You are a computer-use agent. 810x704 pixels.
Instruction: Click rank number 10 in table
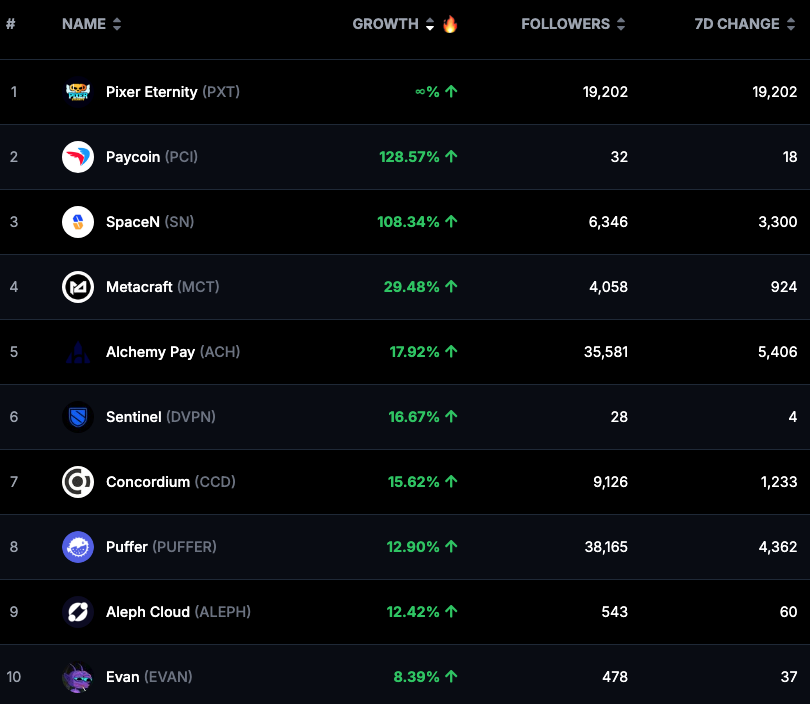(x=13, y=678)
